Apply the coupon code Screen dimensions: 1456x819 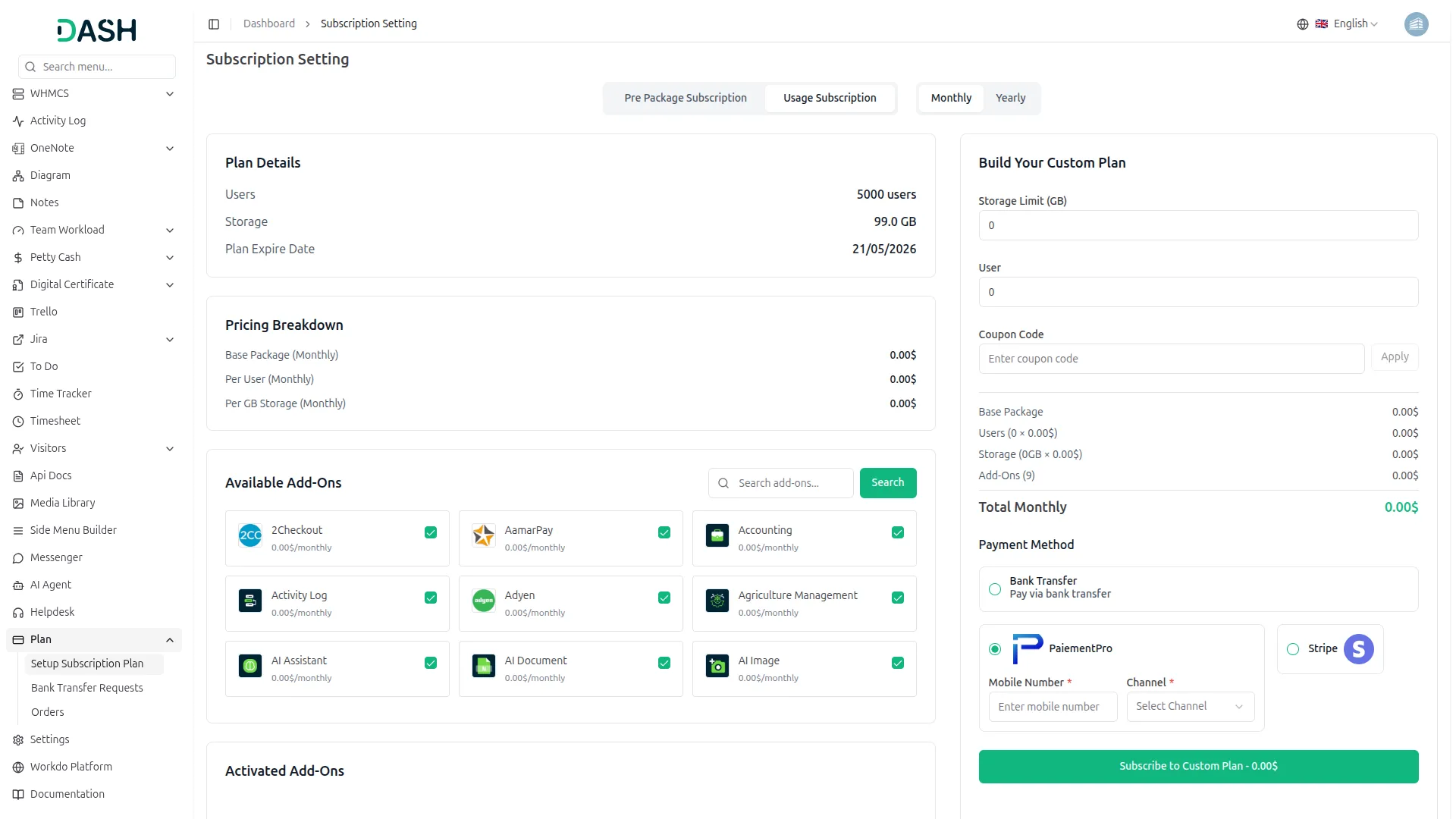(x=1394, y=357)
